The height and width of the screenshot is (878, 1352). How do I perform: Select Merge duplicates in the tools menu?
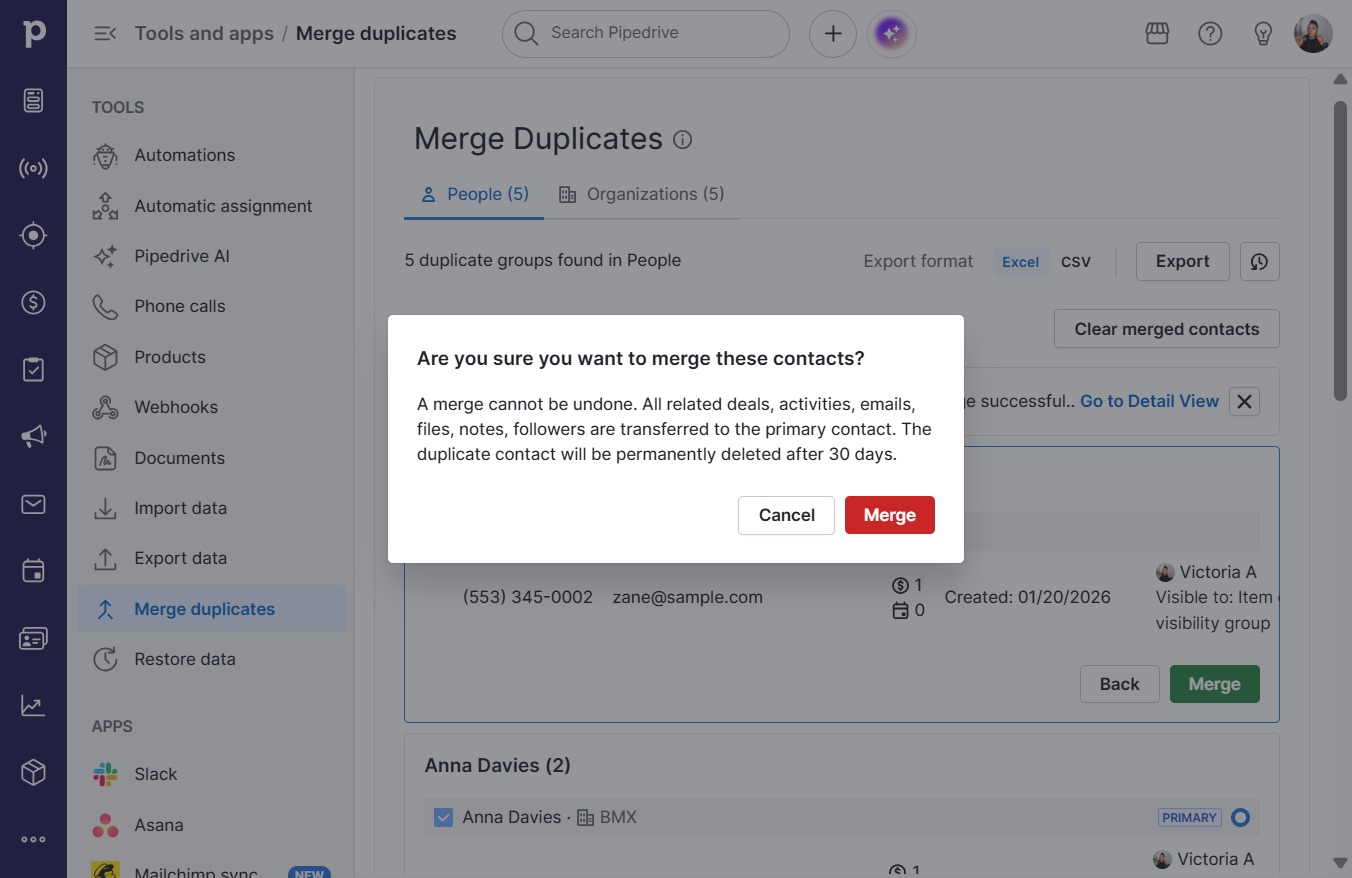point(211,609)
